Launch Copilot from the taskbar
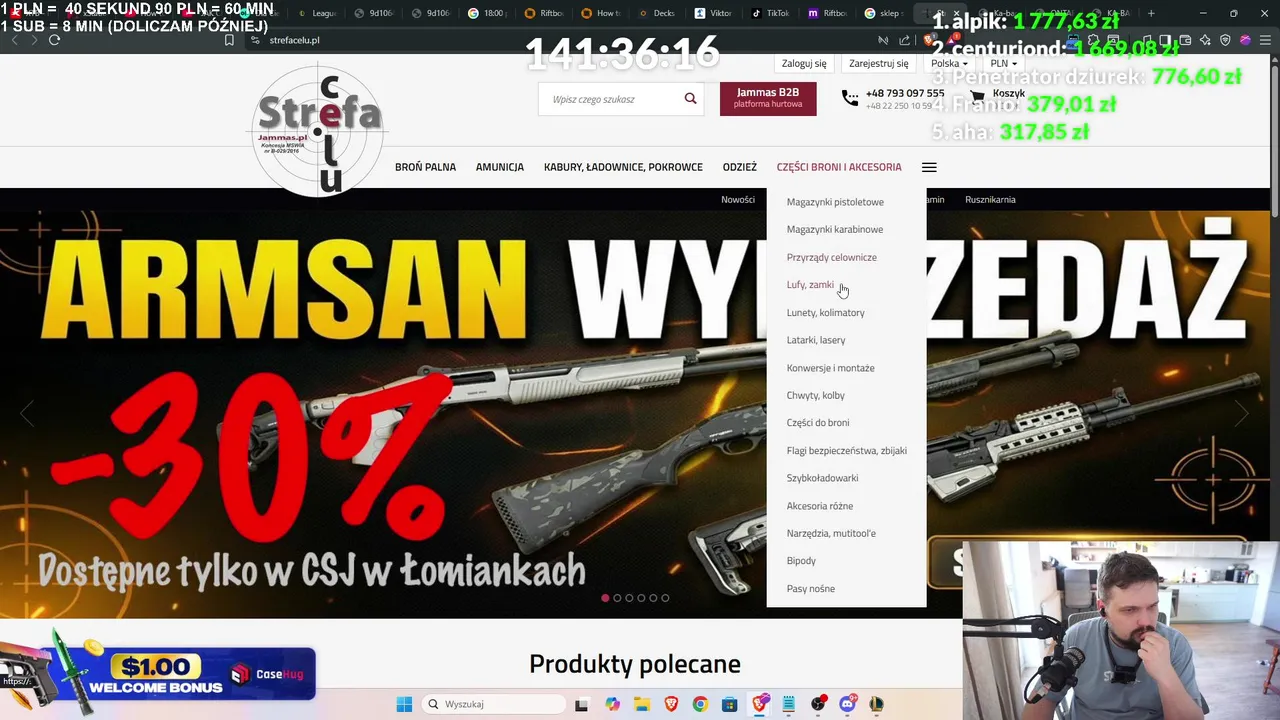The width and height of the screenshot is (1280, 720). point(612,704)
